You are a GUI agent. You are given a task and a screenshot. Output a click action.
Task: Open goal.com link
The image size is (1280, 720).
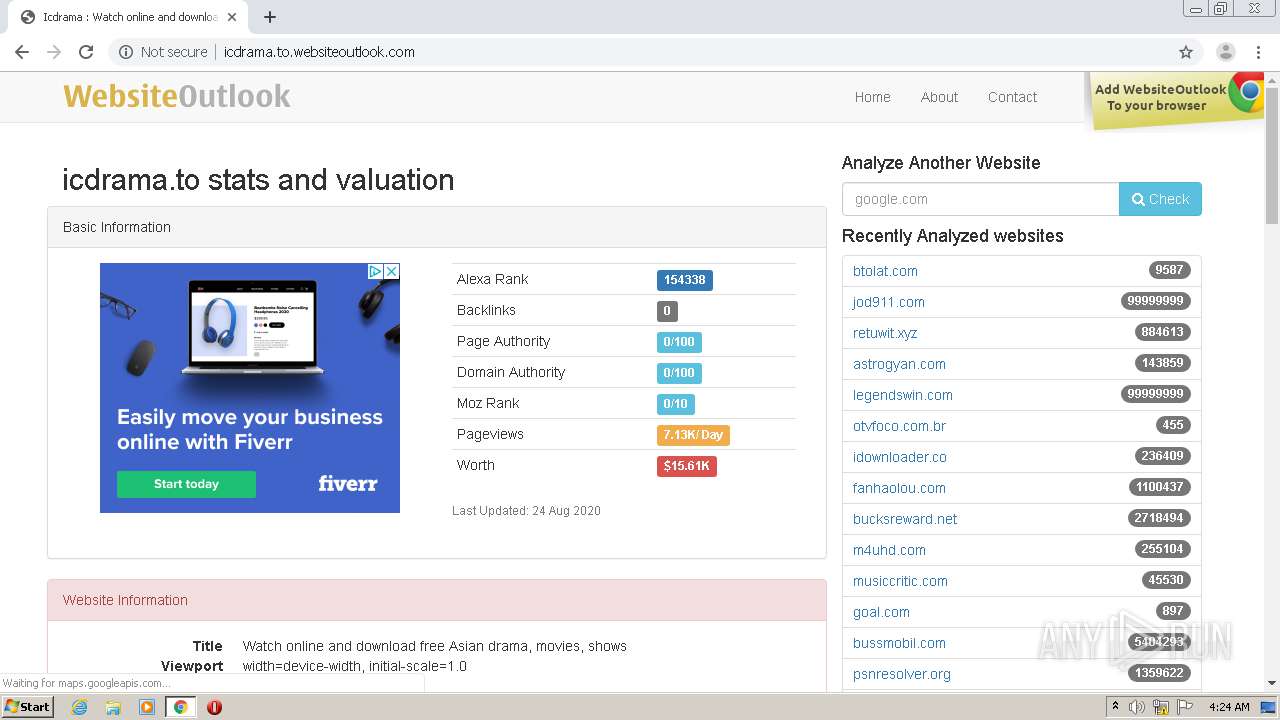881,612
